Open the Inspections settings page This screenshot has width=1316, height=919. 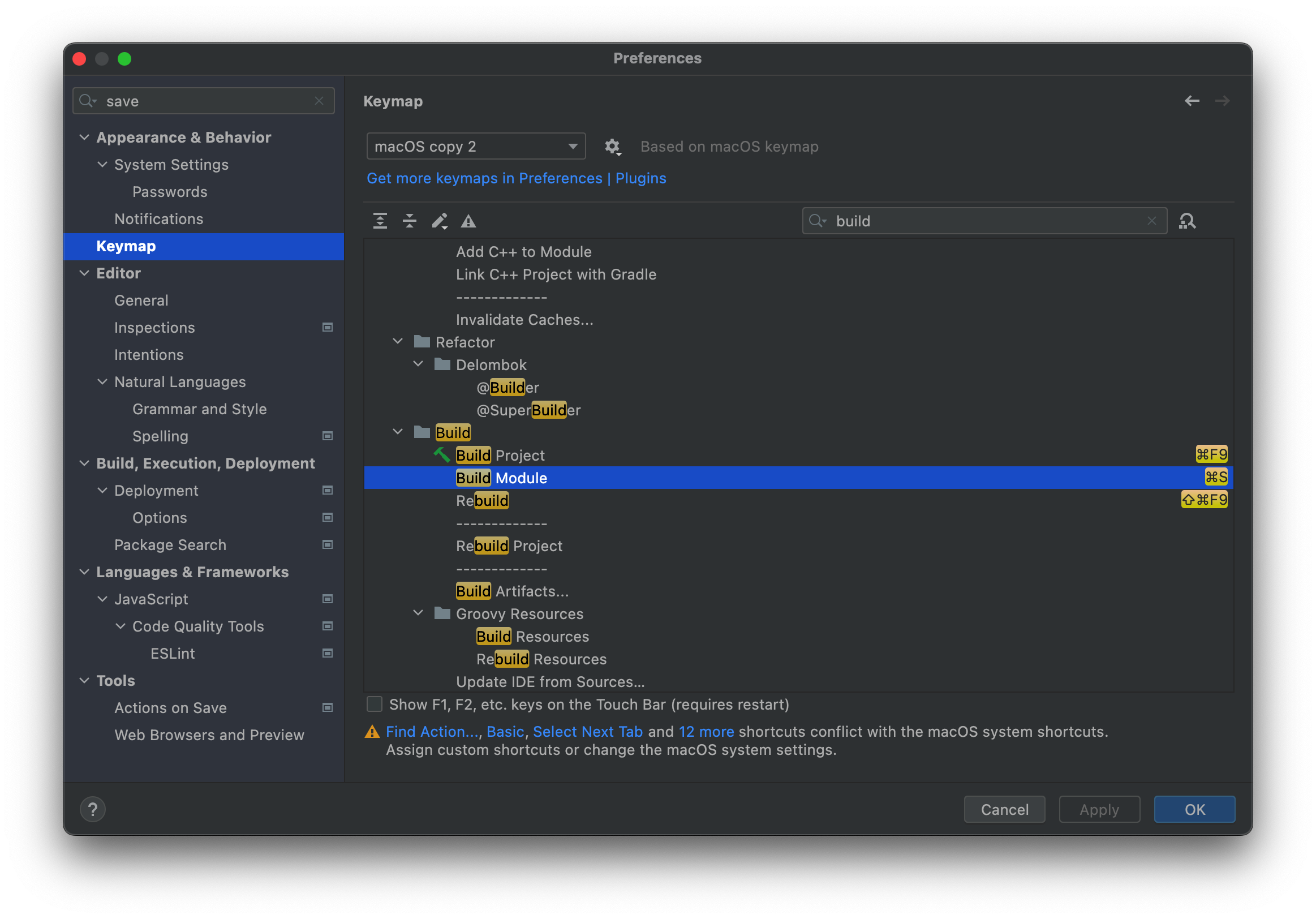pos(154,327)
